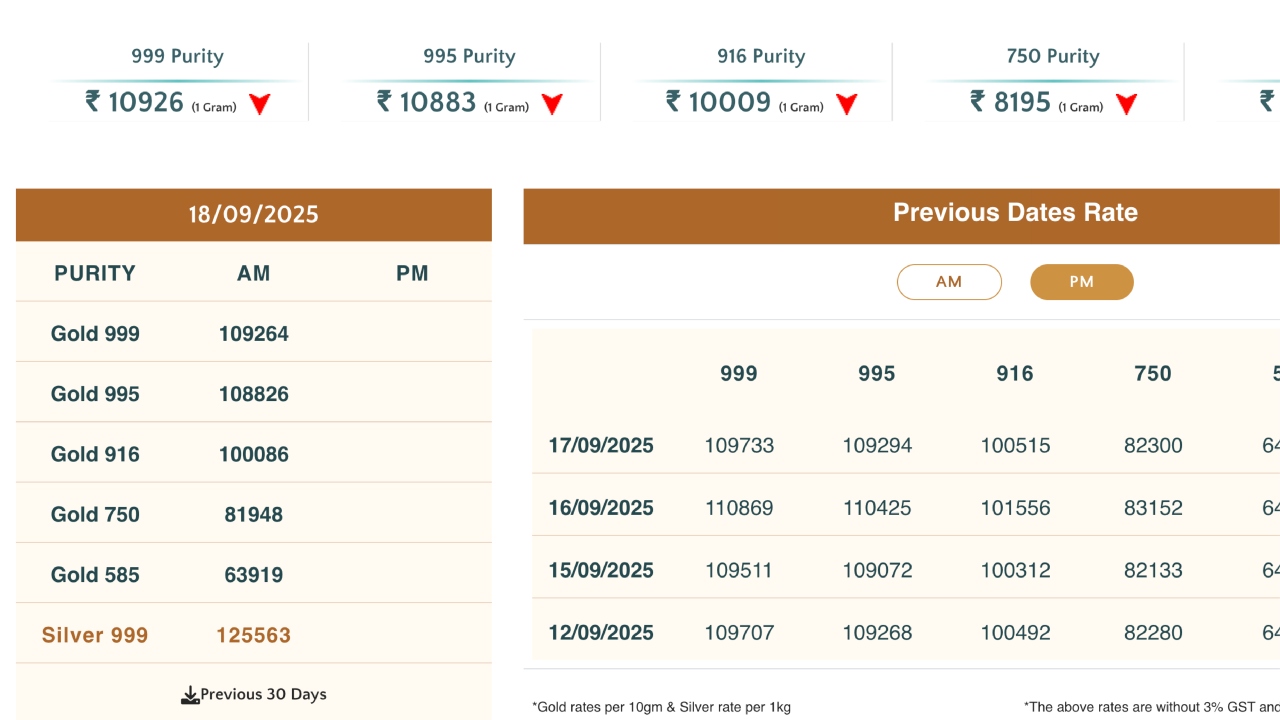1280x720 pixels.
Task: Select the 17/09/2025 date entry
Action: 601,445
